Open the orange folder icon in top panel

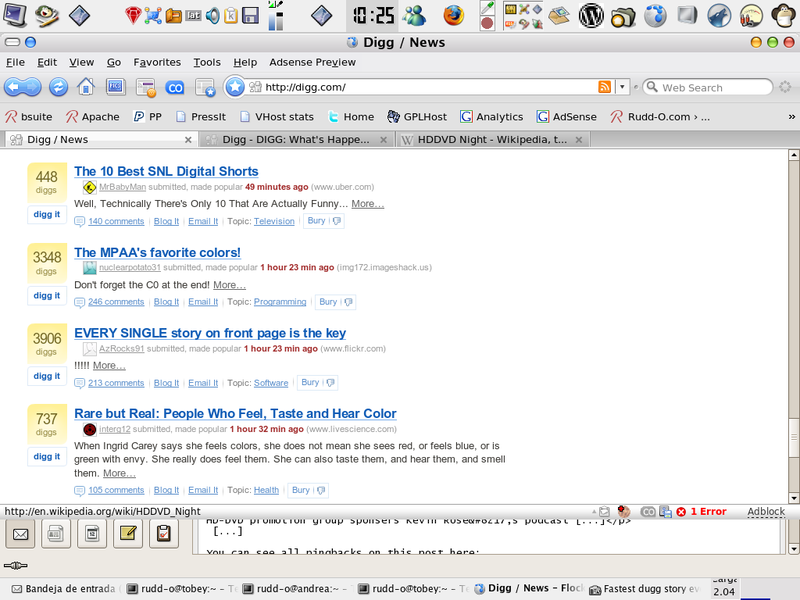pos(174,16)
